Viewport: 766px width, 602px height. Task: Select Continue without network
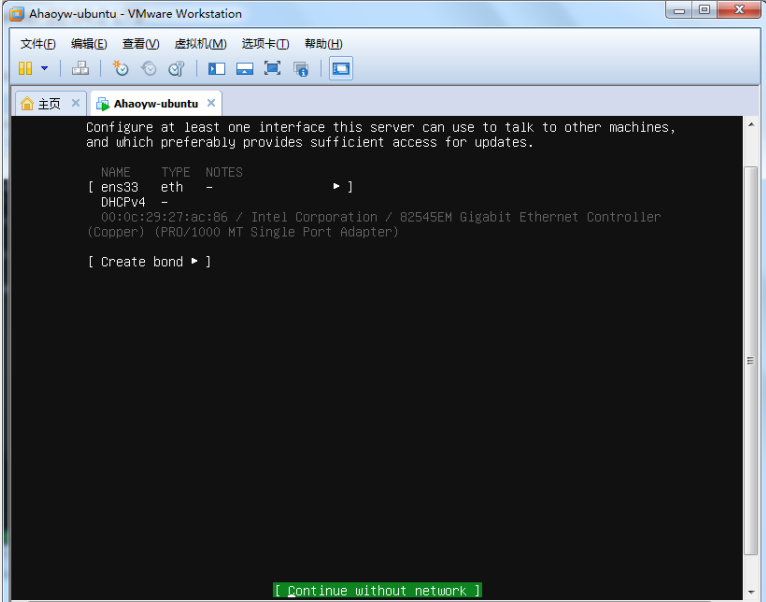pos(377,591)
